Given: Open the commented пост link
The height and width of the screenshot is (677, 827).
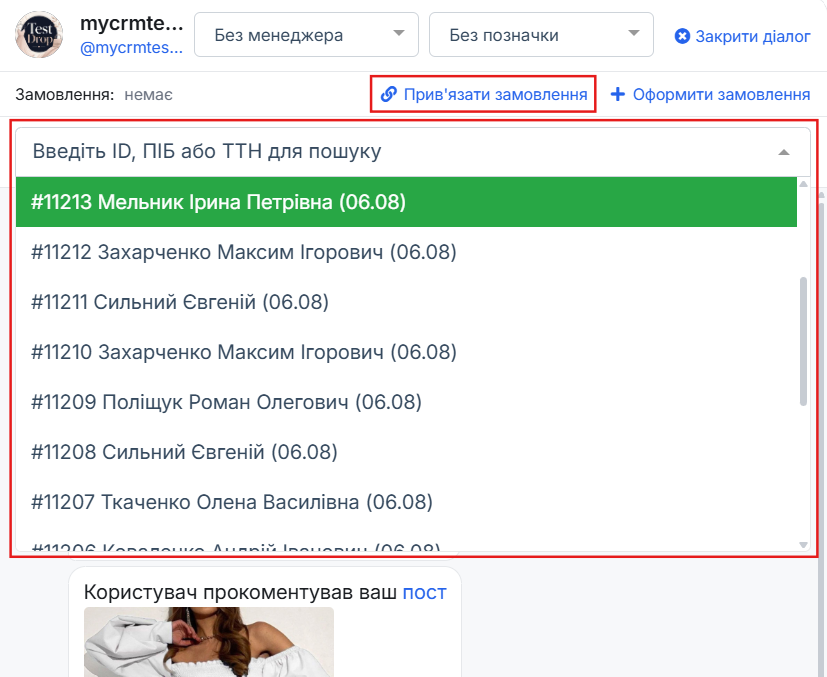Looking at the screenshot, I should click(x=425, y=592).
